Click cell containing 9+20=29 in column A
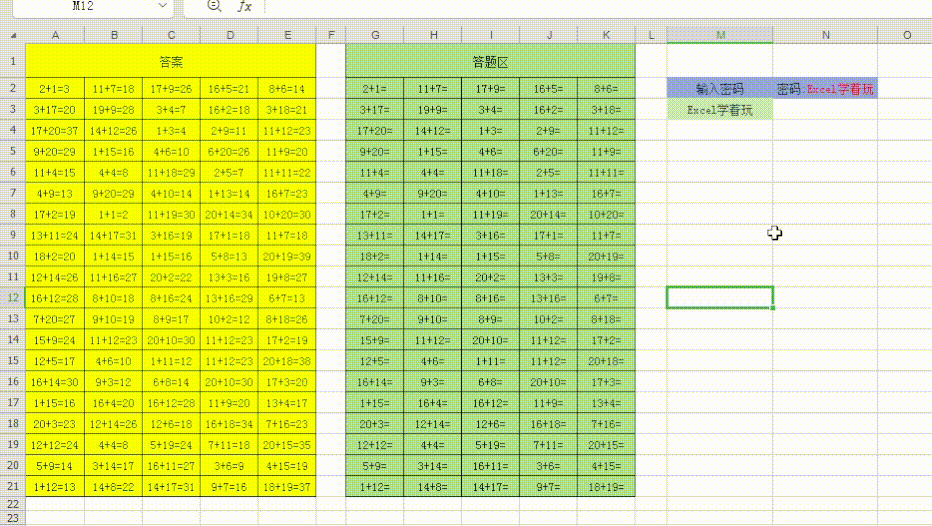Screen dimensions: 932x526 55,152
